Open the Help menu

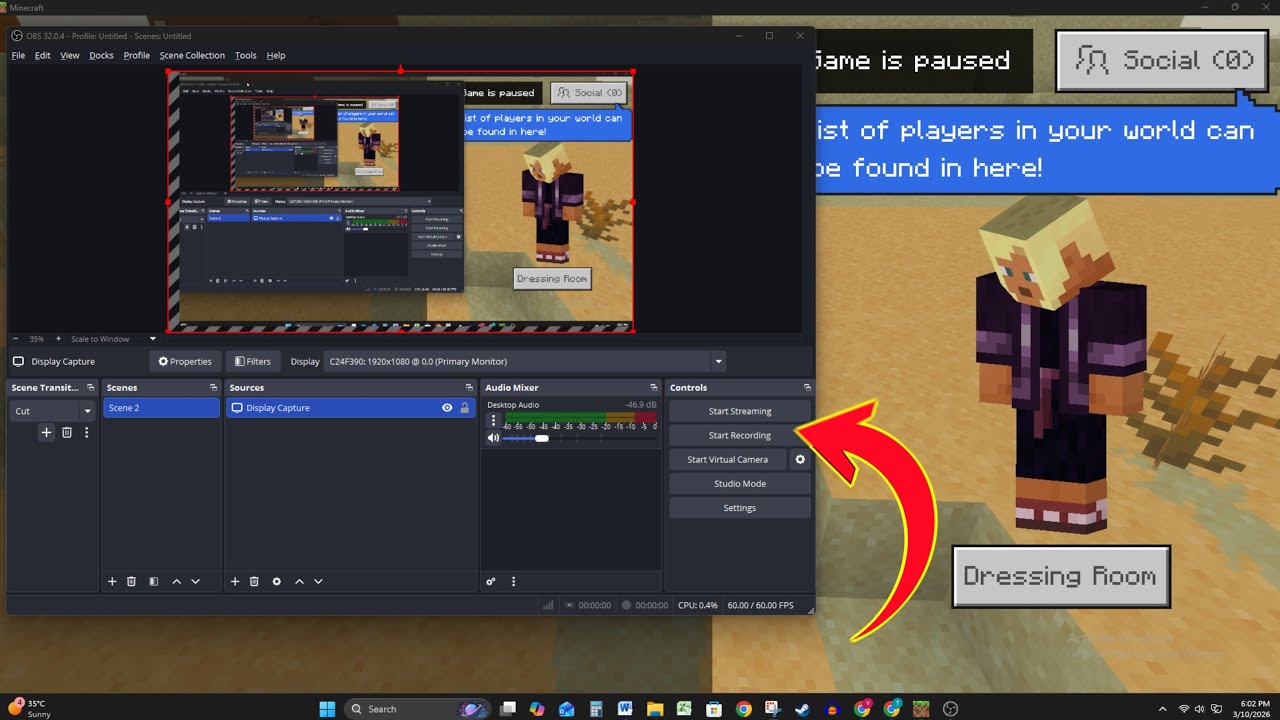pyautogui.click(x=276, y=56)
